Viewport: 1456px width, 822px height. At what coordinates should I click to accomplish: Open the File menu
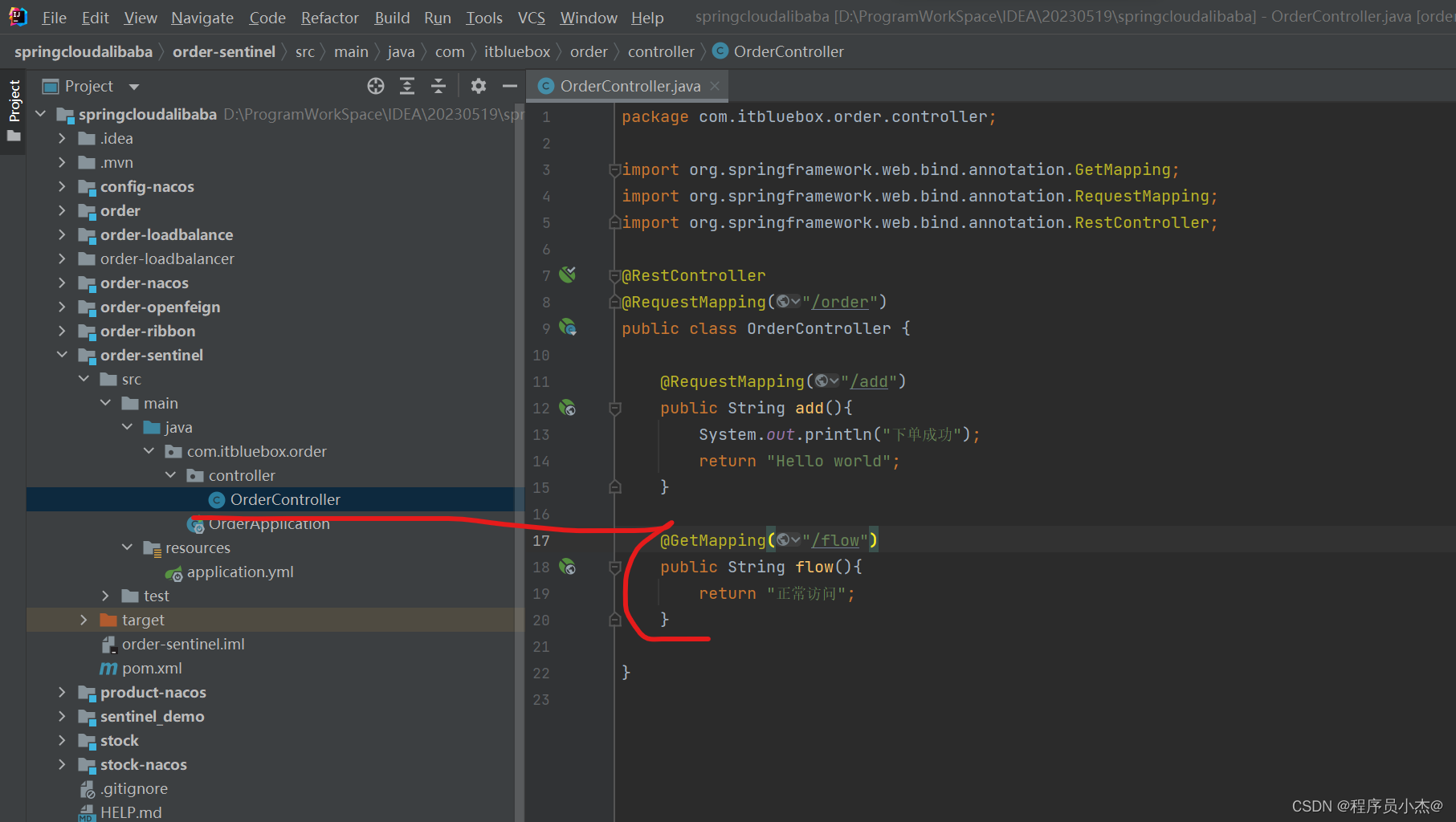(54, 18)
